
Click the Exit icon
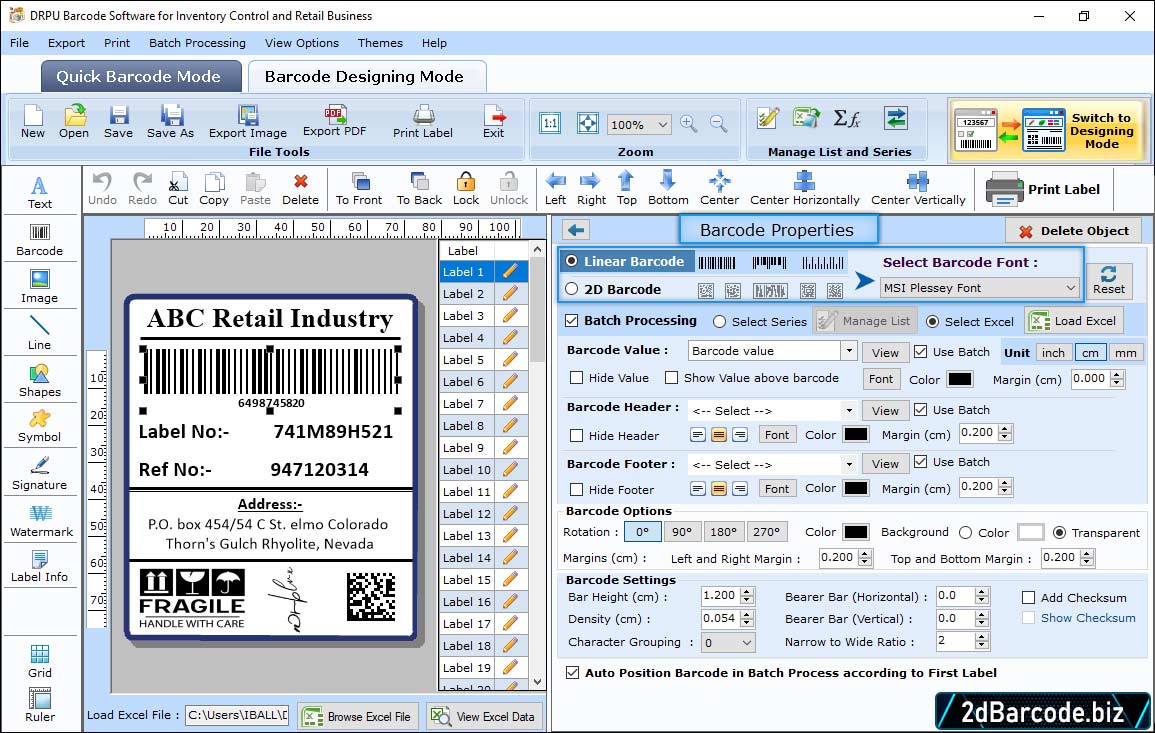tap(494, 122)
